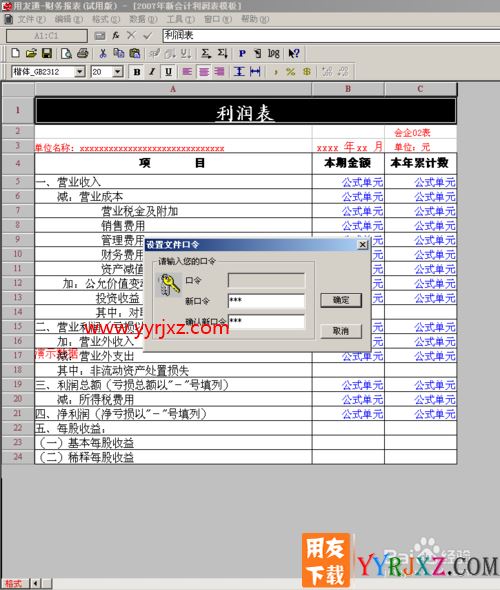Open the 帮助 menu
This screenshot has width=500, height=590.
[x=255, y=19]
